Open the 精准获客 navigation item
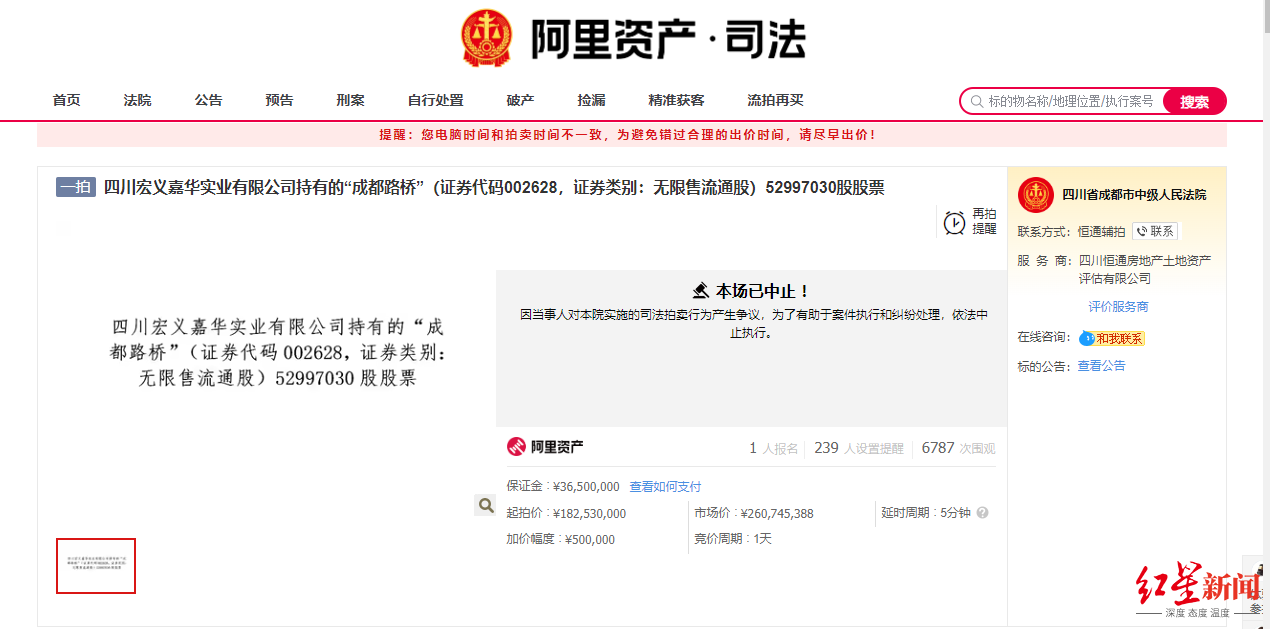 pyautogui.click(x=676, y=100)
